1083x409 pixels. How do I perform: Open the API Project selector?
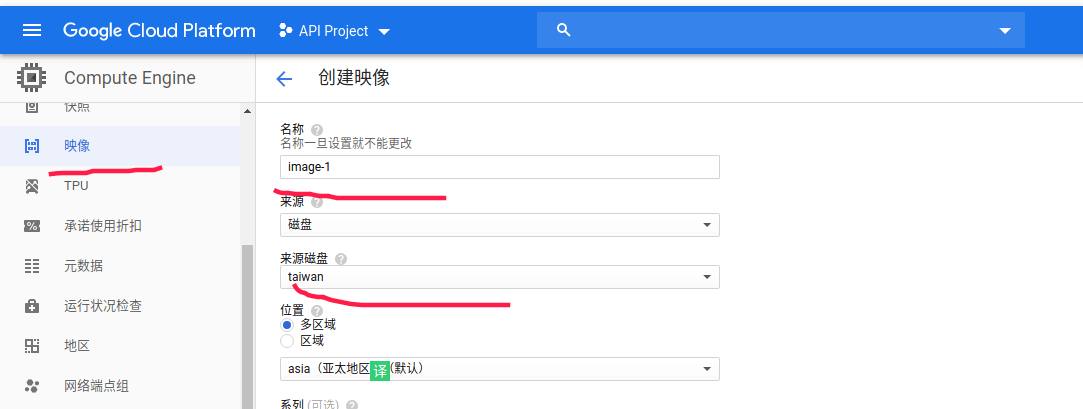click(x=334, y=31)
